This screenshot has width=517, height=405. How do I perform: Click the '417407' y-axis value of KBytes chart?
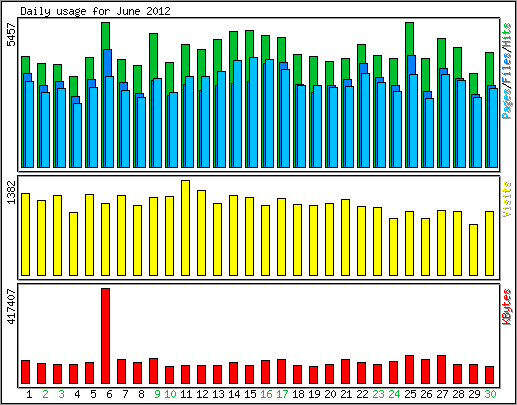pyautogui.click(x=12, y=306)
